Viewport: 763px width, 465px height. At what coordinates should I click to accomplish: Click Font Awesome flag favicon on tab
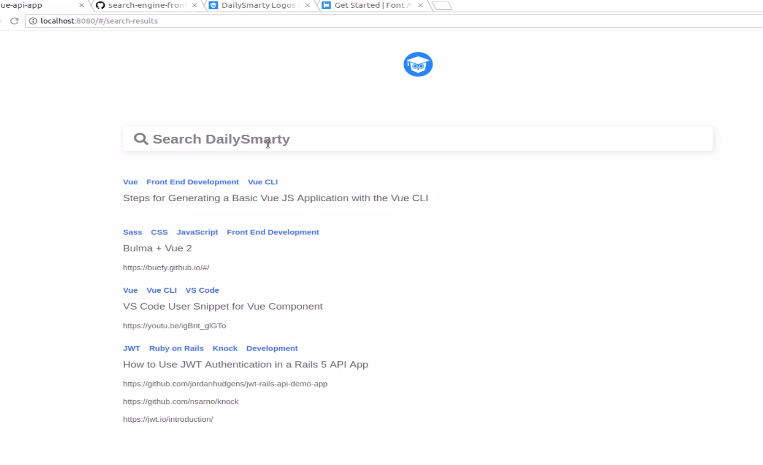(x=327, y=5)
